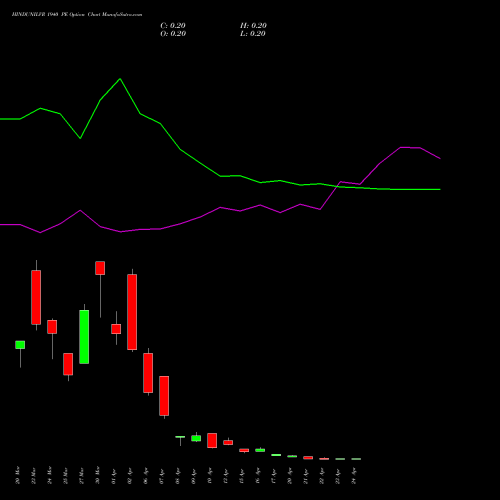Click the 27 Mar date label

pyautogui.click(x=81, y=476)
